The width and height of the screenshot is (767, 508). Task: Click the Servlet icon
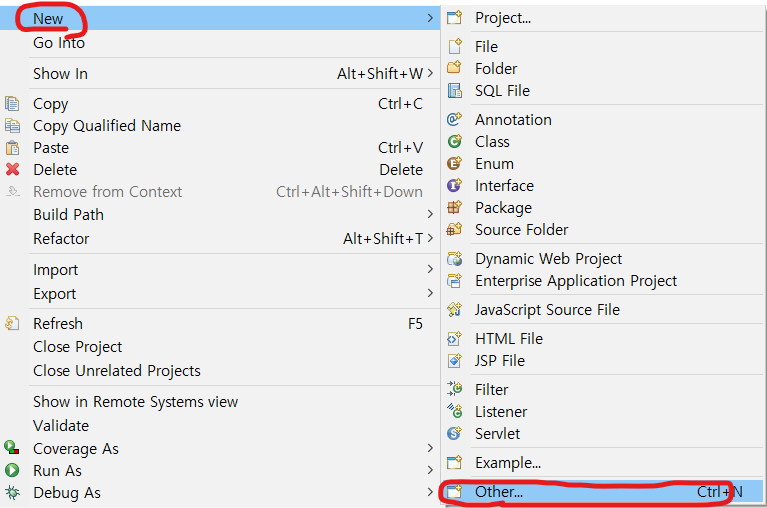coord(454,433)
